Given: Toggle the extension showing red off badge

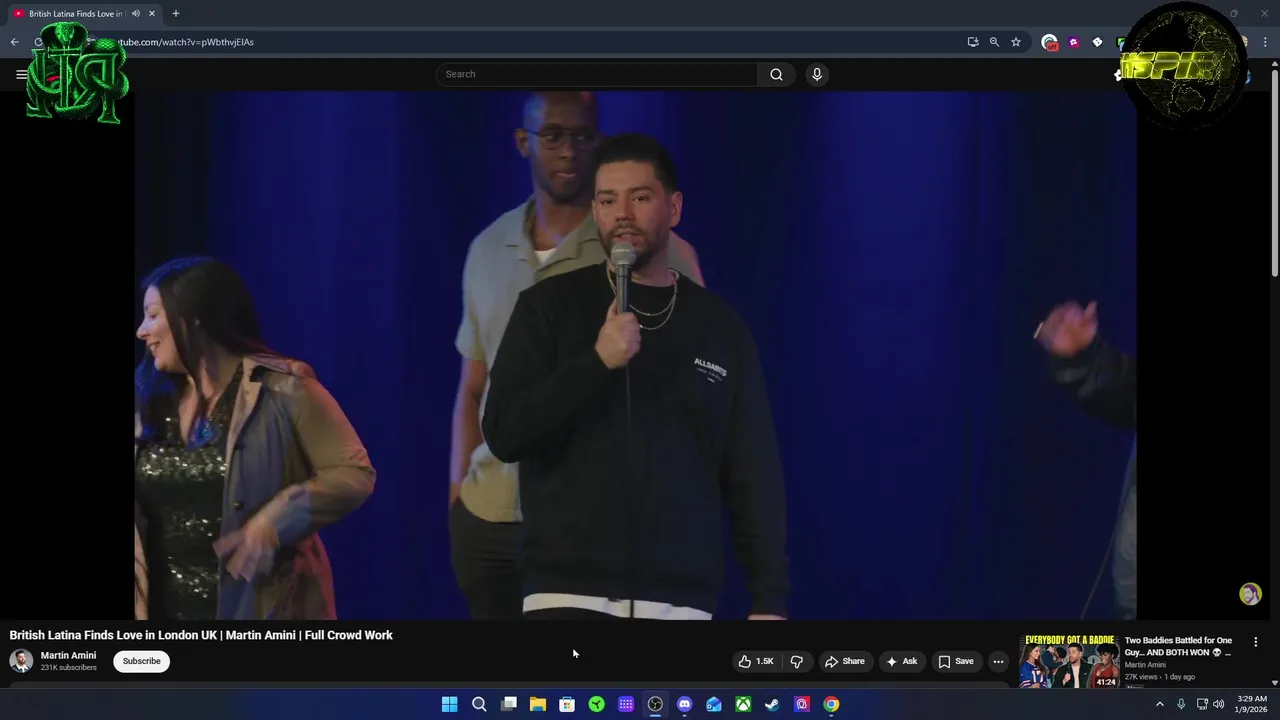Looking at the screenshot, I should (x=1049, y=42).
